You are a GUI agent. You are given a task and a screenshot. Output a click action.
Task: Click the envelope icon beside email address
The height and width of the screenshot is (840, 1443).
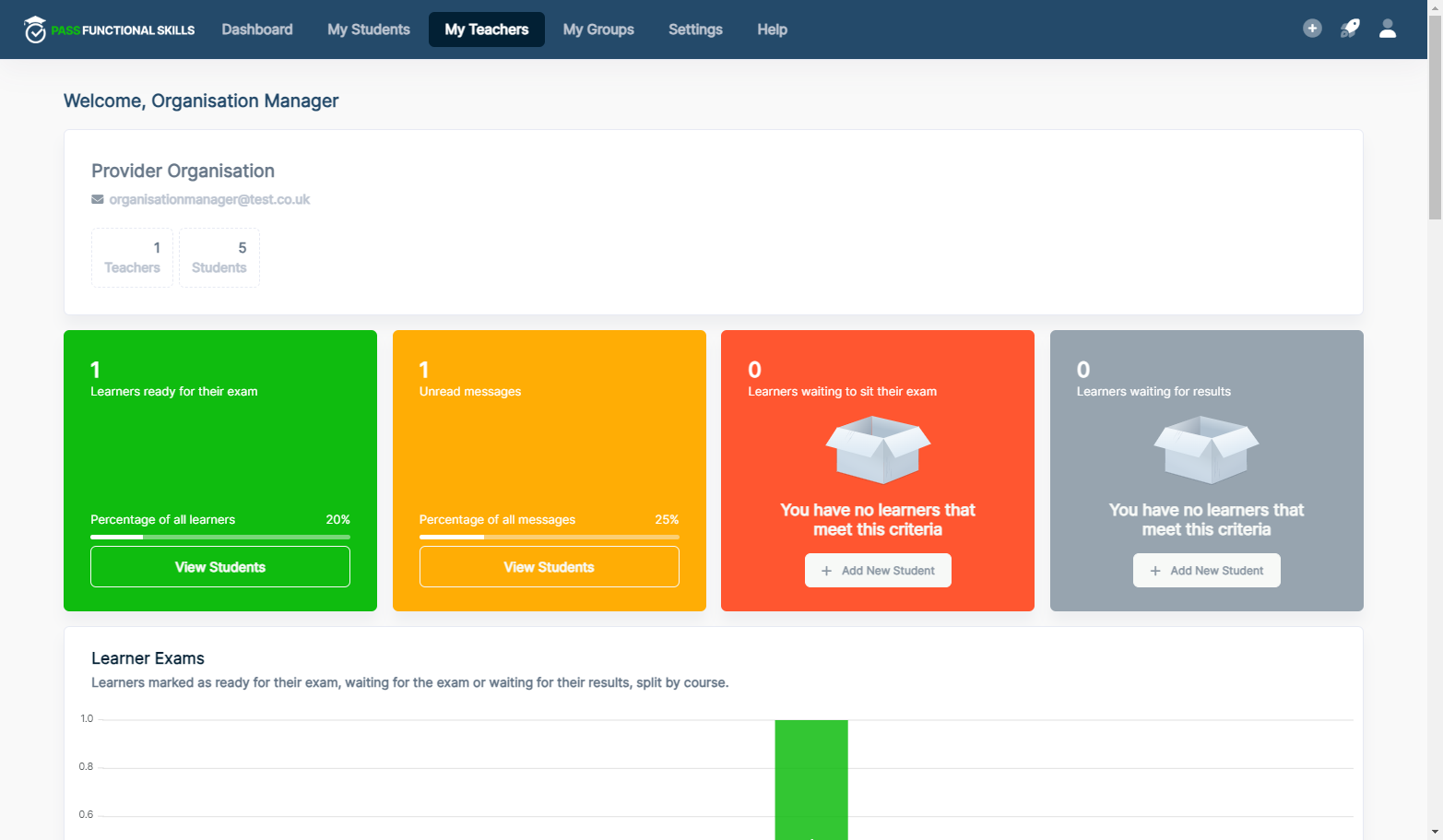[x=98, y=199]
